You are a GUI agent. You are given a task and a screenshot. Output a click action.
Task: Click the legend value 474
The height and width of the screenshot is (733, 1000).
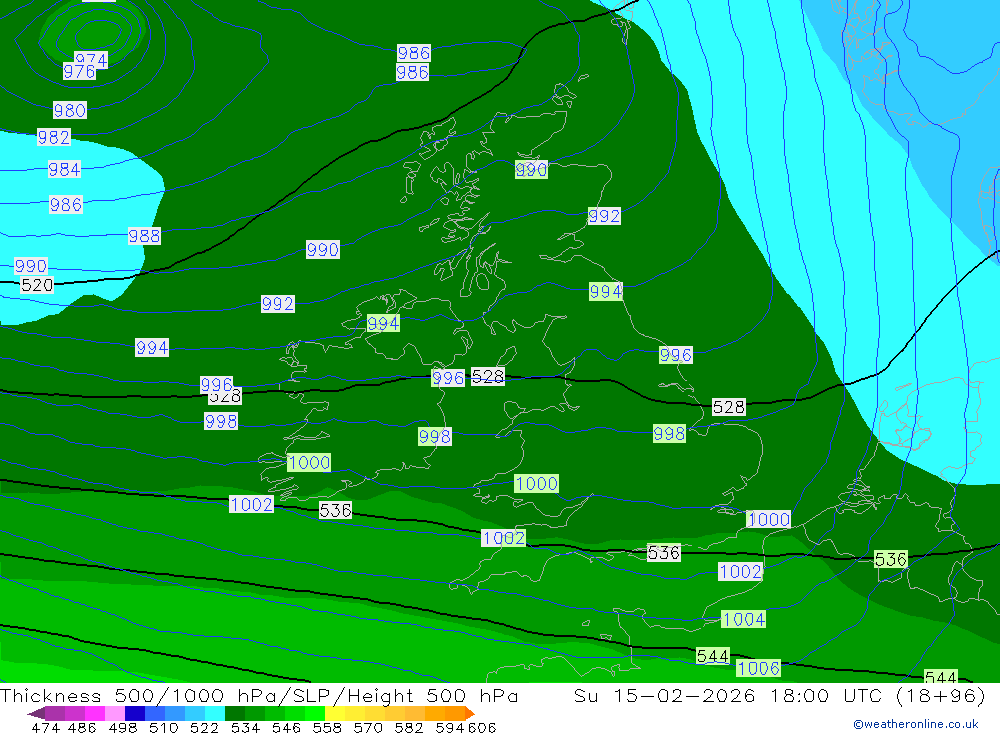46,727
